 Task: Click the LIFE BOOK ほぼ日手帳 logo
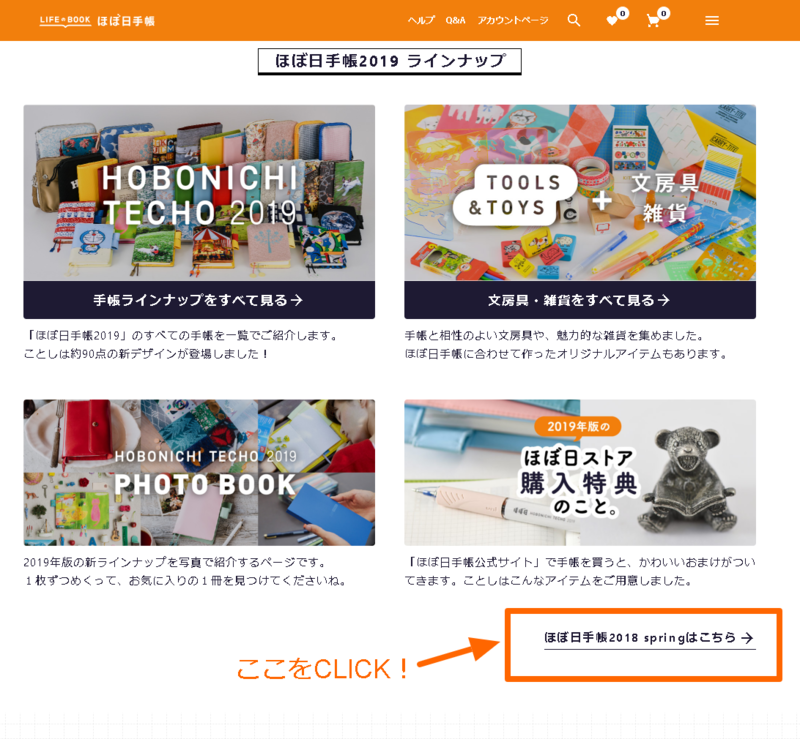(97, 20)
